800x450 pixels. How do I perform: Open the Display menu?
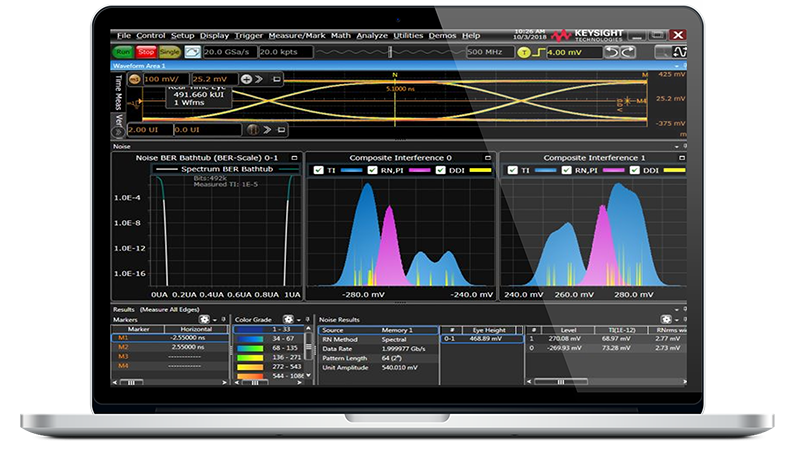click(214, 36)
